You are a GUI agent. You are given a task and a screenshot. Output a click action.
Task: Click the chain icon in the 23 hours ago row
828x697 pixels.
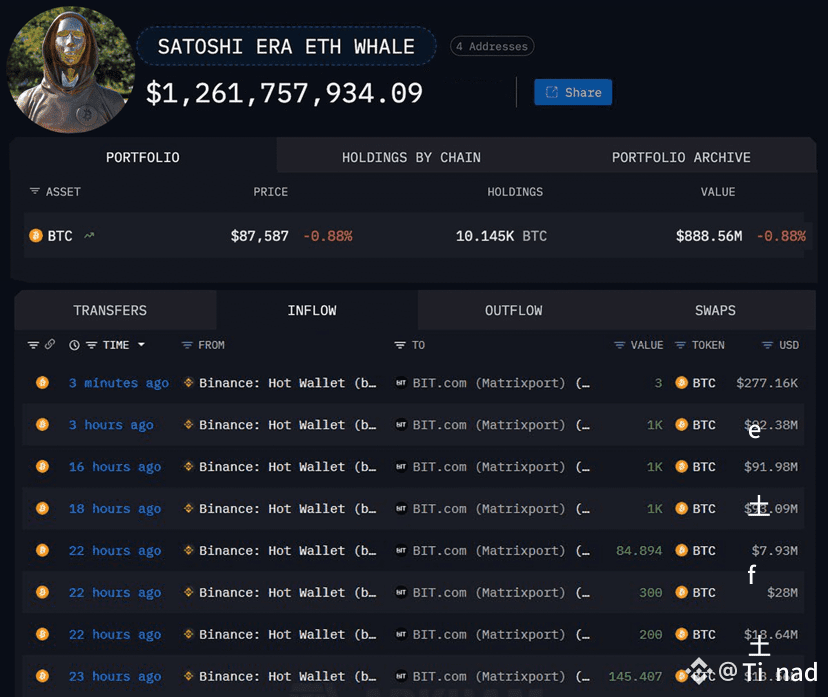(x=42, y=676)
